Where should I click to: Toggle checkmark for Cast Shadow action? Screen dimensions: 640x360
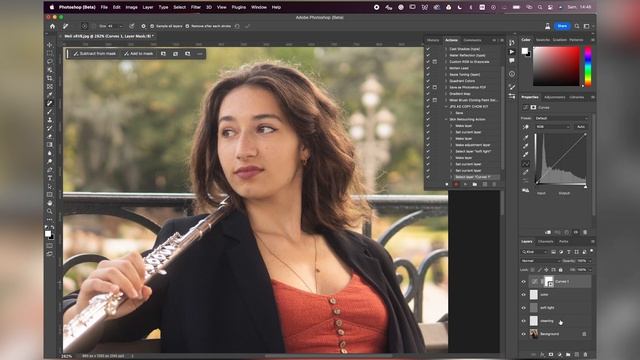[x=428, y=49]
